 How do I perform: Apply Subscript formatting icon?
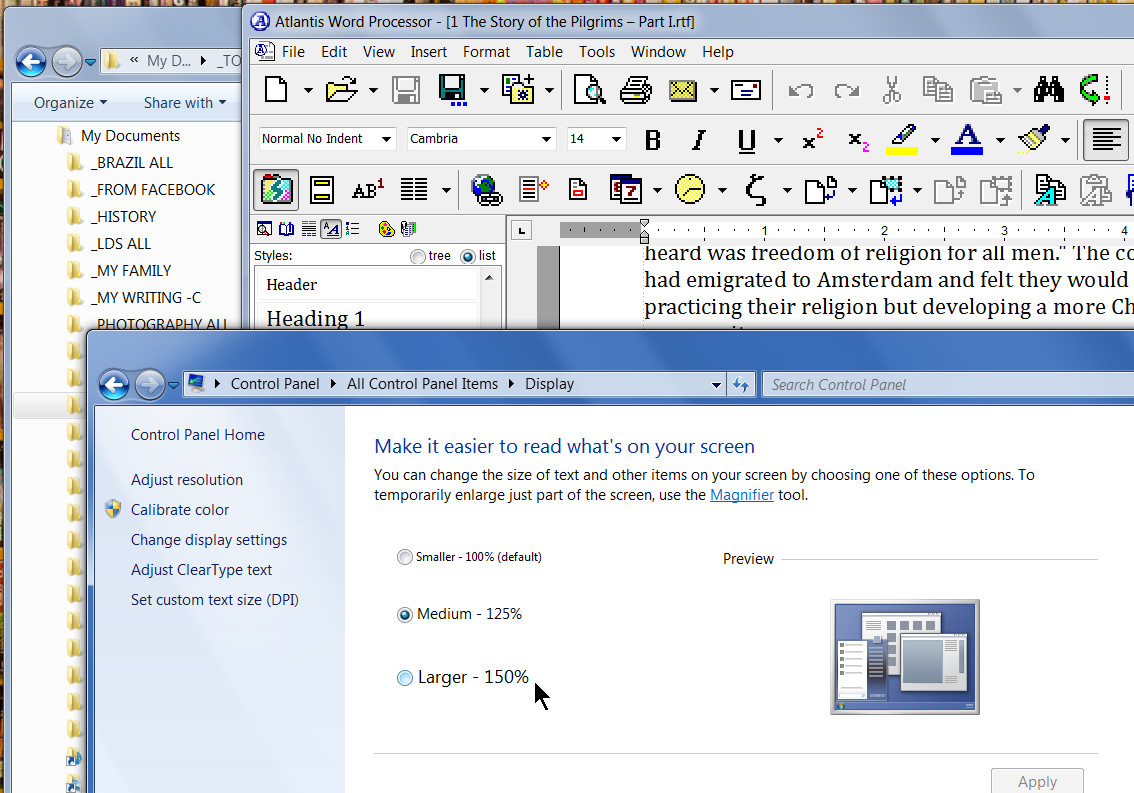858,140
